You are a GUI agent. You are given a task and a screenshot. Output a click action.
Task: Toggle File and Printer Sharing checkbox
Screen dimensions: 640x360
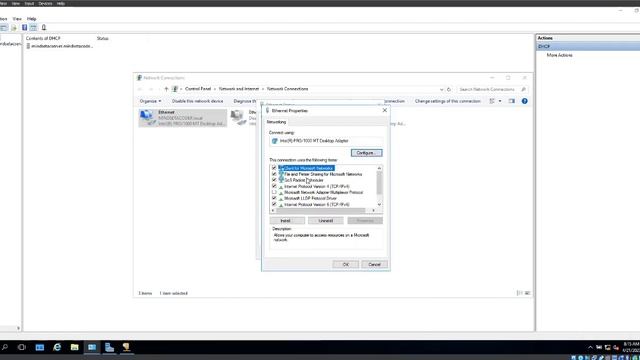point(274,174)
